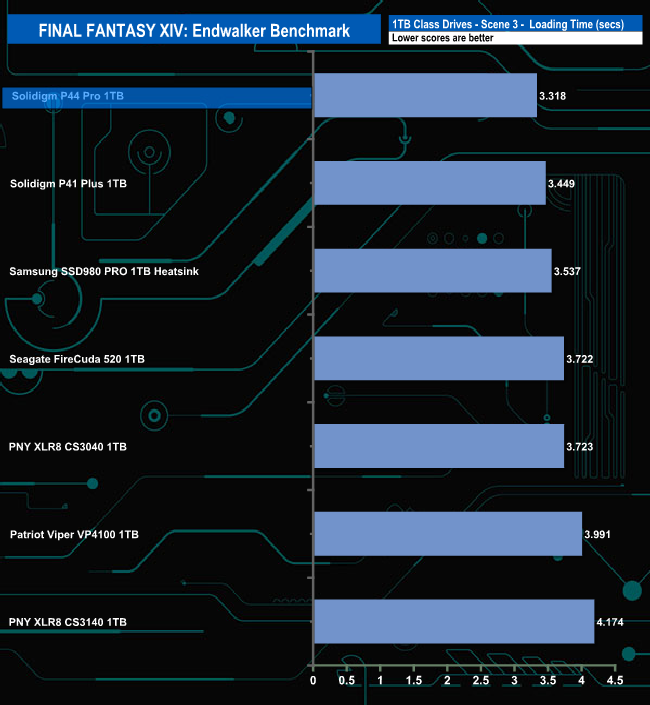Click the PNY XLR8 CS3140 bar
Image resolution: width=650 pixels, height=705 pixels.
454,621
